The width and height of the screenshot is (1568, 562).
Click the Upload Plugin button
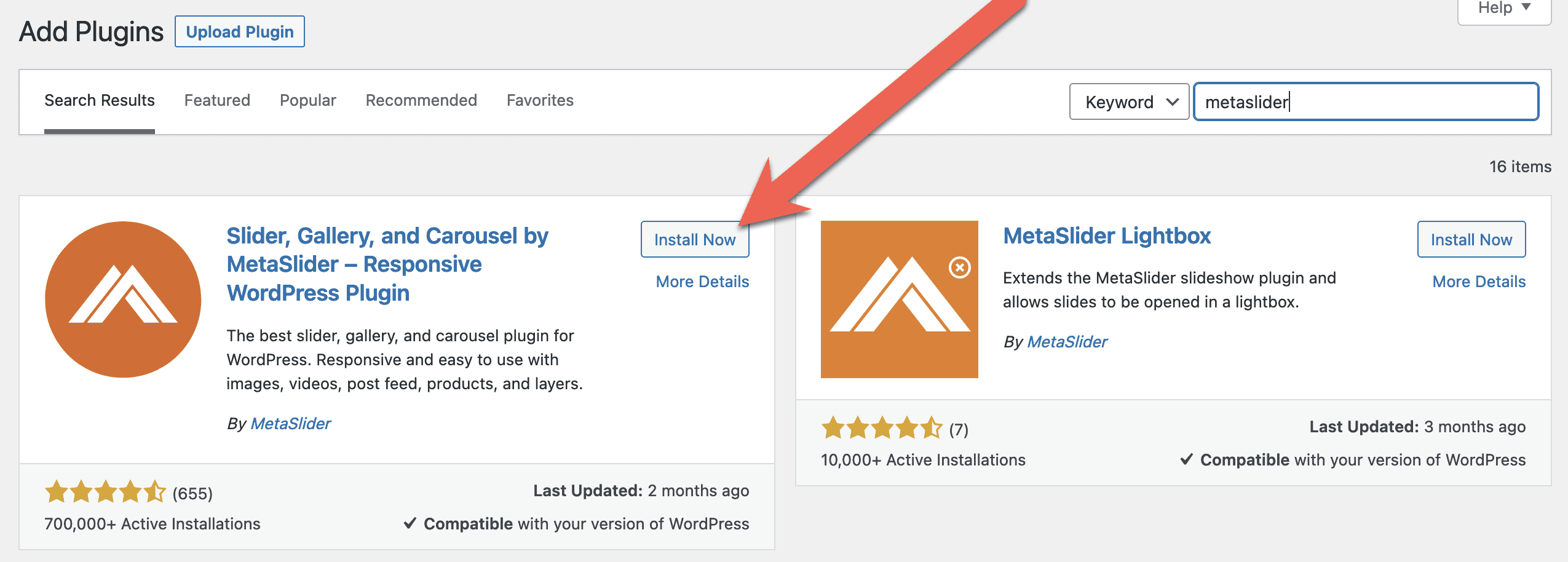tap(240, 32)
